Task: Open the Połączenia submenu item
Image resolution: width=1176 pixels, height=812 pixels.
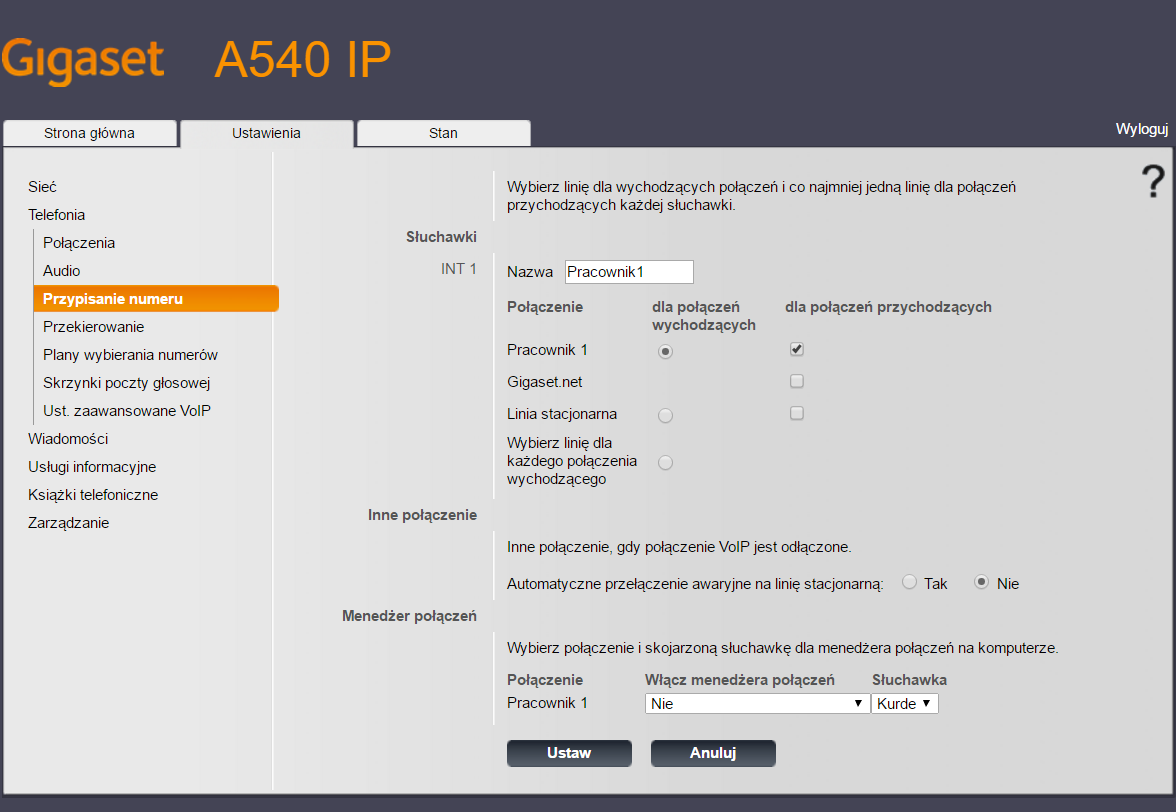Action: 79,243
